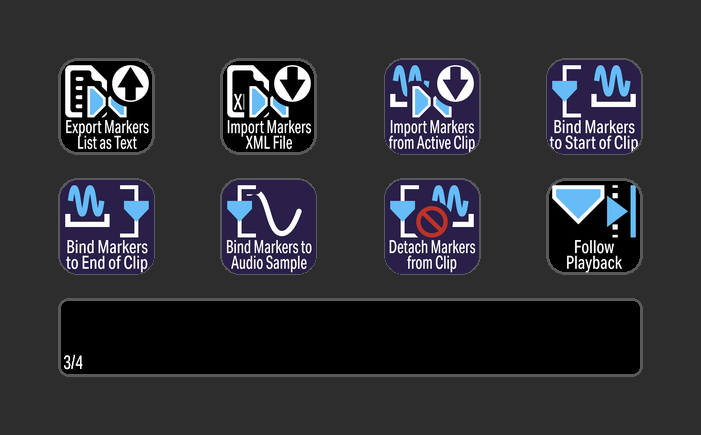Choose Bind Markers to Start of Clip
The width and height of the screenshot is (701, 435).
tap(594, 106)
